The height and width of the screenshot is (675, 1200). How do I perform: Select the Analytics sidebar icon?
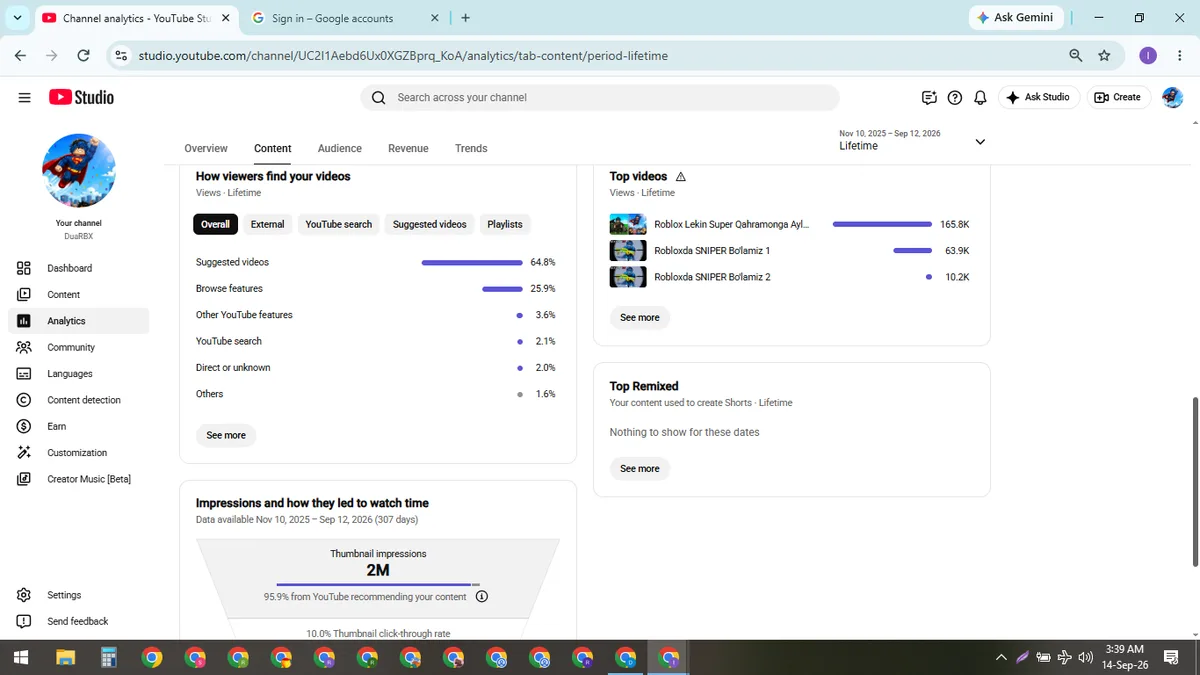tap(24, 321)
